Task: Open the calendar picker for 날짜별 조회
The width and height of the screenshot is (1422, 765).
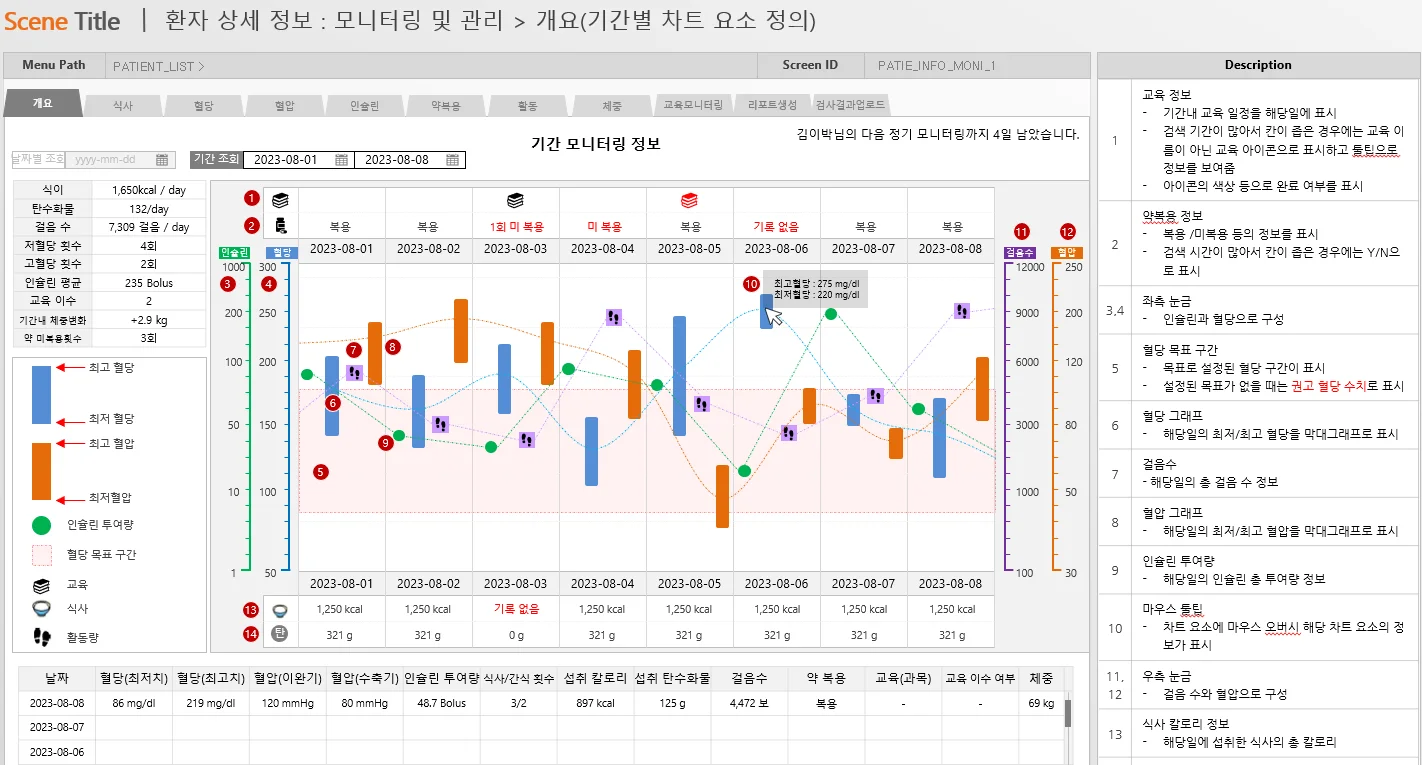Action: tap(160, 160)
